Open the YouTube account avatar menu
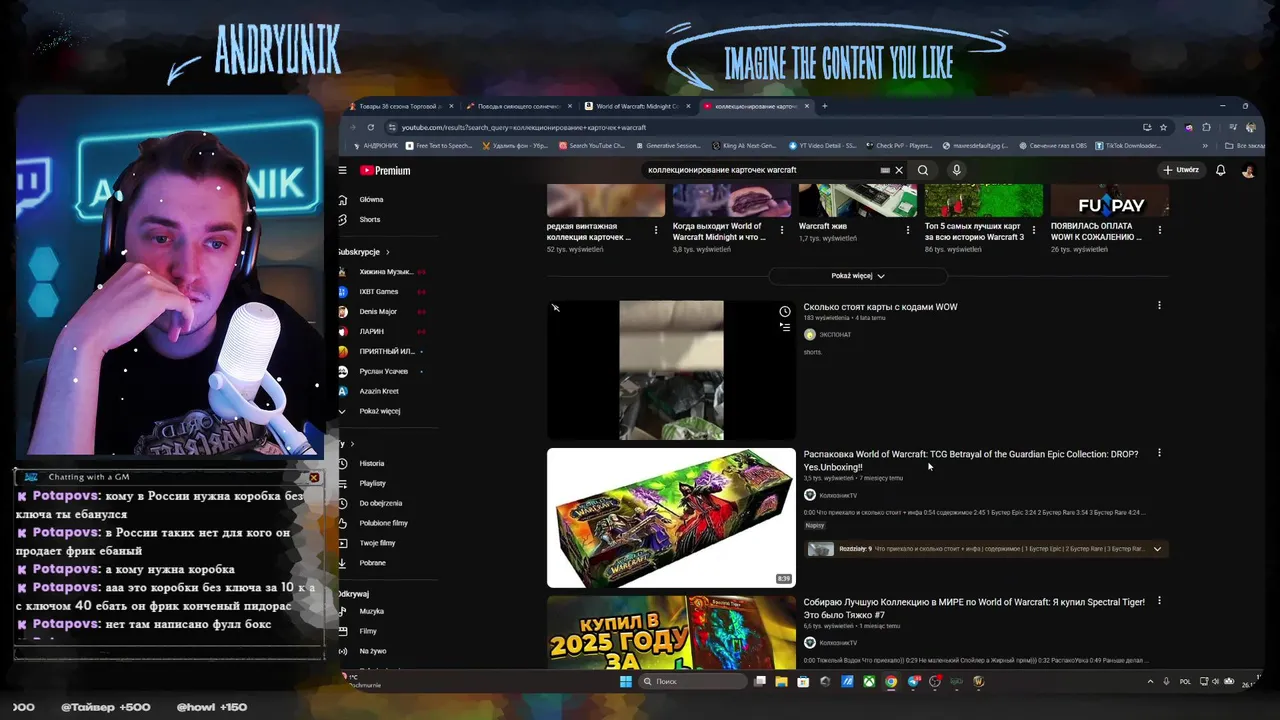The height and width of the screenshot is (720, 1280). (1248, 170)
